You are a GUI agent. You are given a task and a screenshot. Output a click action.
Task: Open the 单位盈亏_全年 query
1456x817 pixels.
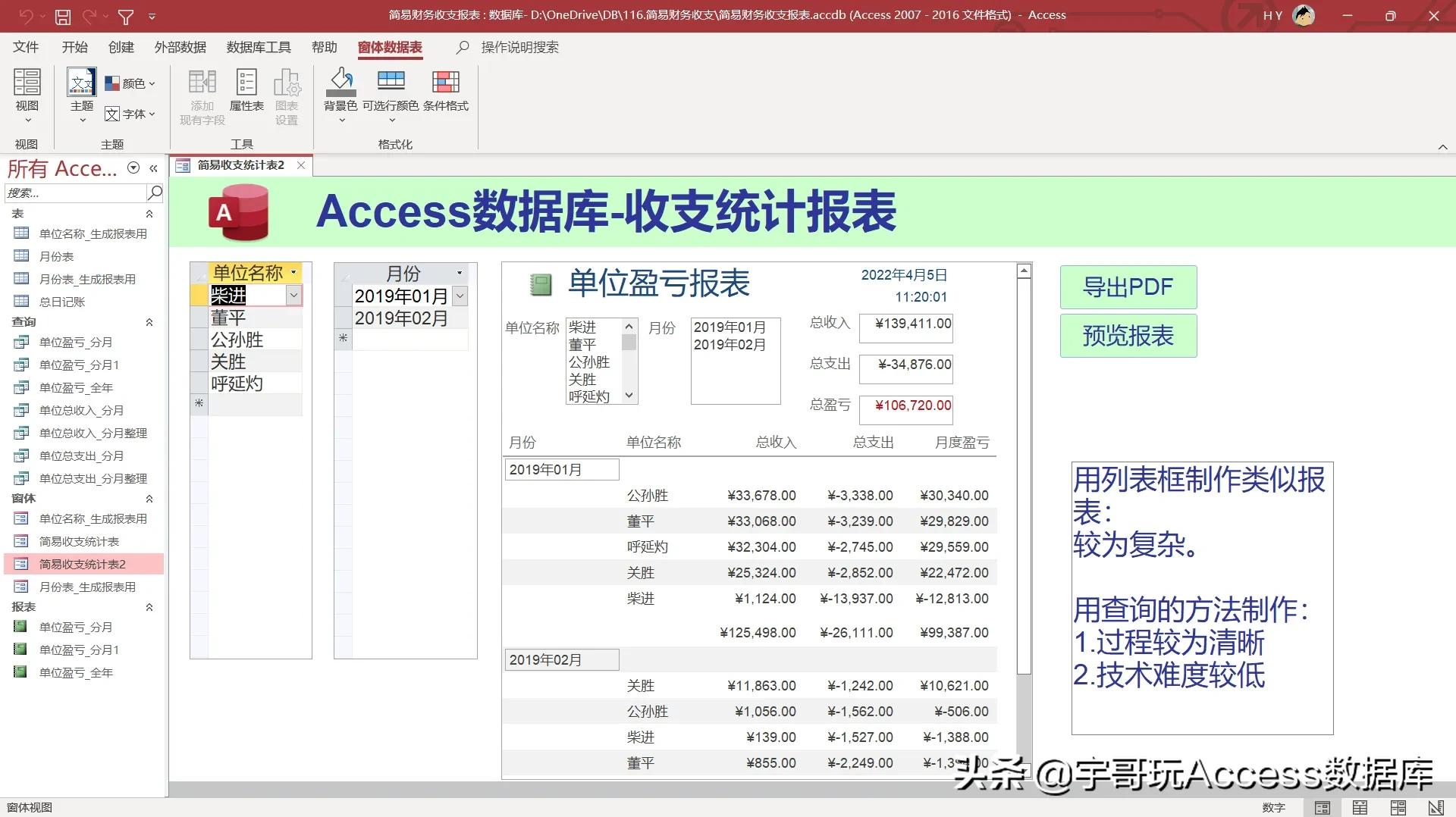[76, 387]
